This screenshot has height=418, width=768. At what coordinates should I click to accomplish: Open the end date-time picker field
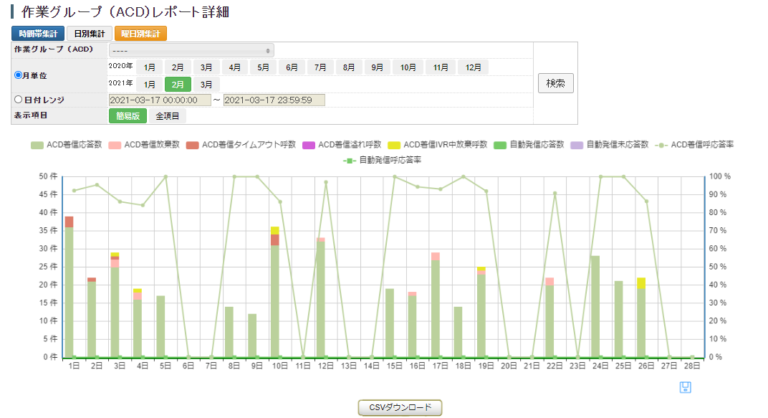point(274,100)
